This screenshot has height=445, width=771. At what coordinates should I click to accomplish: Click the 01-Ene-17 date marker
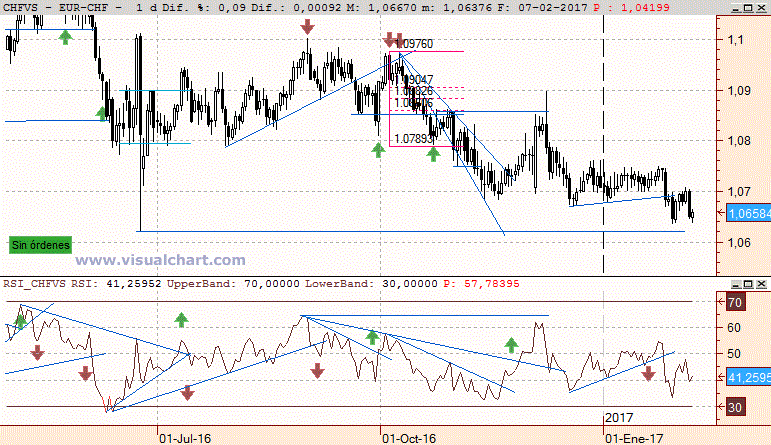pyautogui.click(x=634, y=439)
